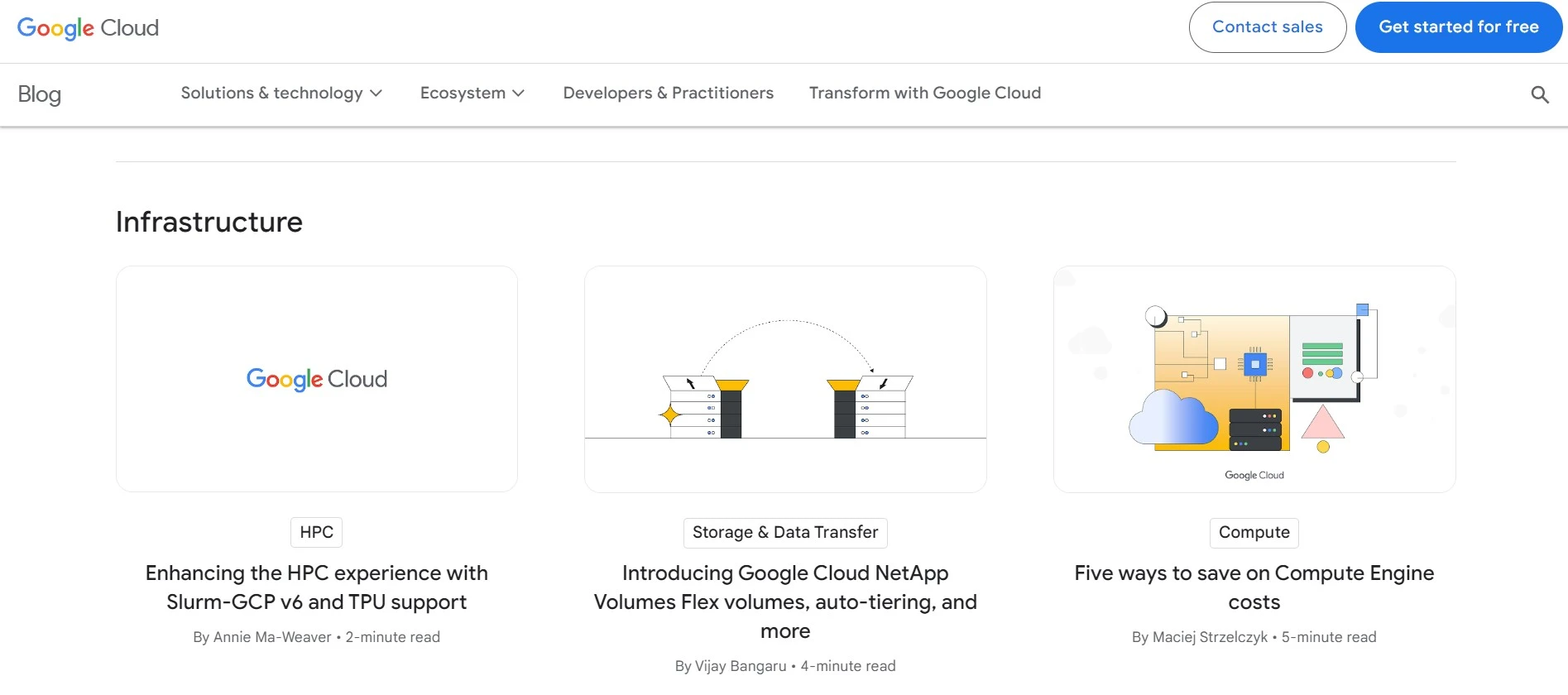This screenshot has height=695, width=1568.
Task: Expand the Ecosystem dropdown
Action: coord(472,93)
